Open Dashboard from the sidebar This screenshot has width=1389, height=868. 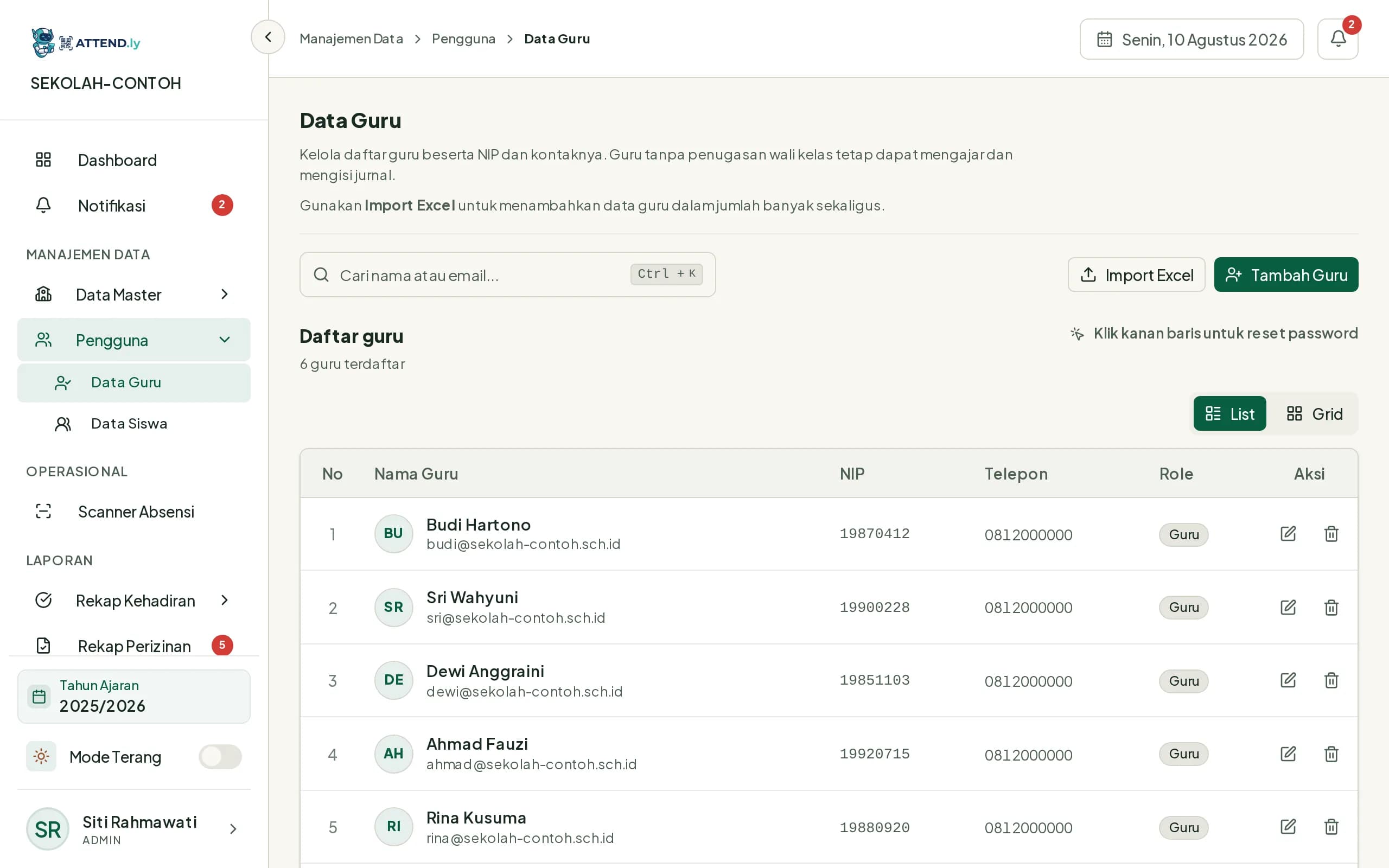click(x=133, y=159)
